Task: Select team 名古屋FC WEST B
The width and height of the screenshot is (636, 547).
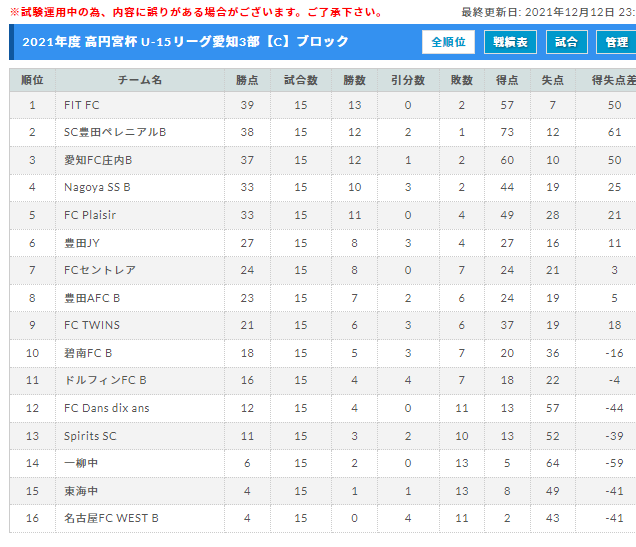Action: 111,518
